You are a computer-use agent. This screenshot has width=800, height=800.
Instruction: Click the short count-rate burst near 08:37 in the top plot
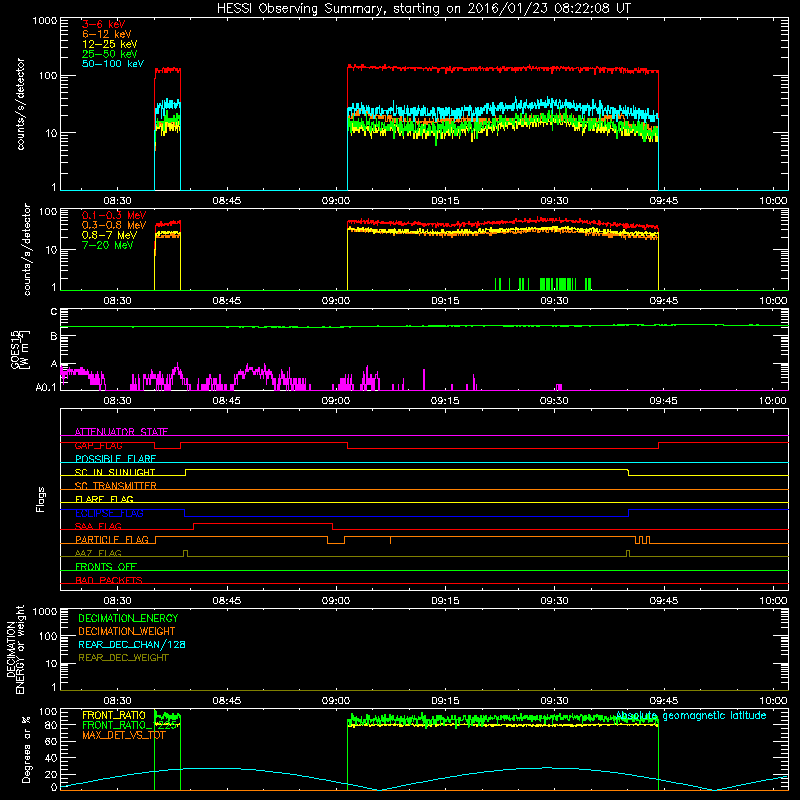click(167, 129)
